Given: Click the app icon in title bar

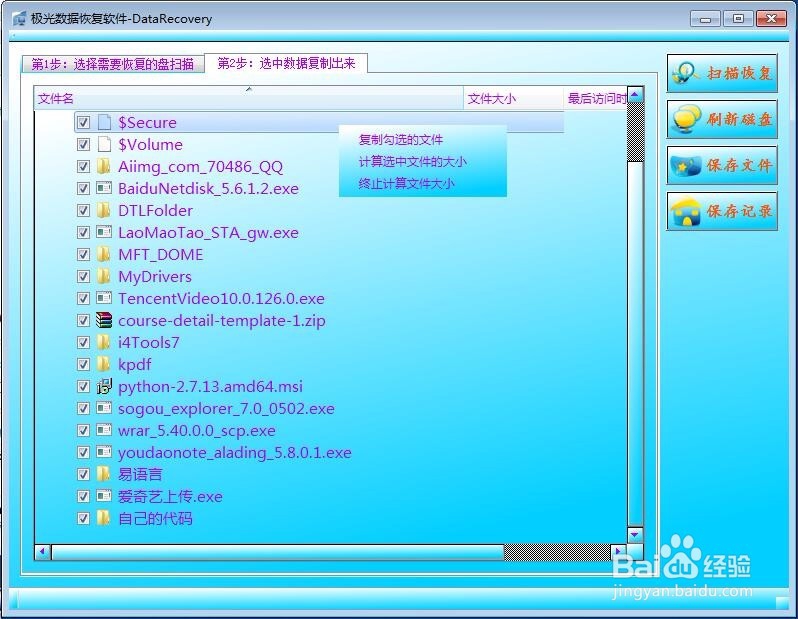Looking at the screenshot, I should [x=19, y=19].
